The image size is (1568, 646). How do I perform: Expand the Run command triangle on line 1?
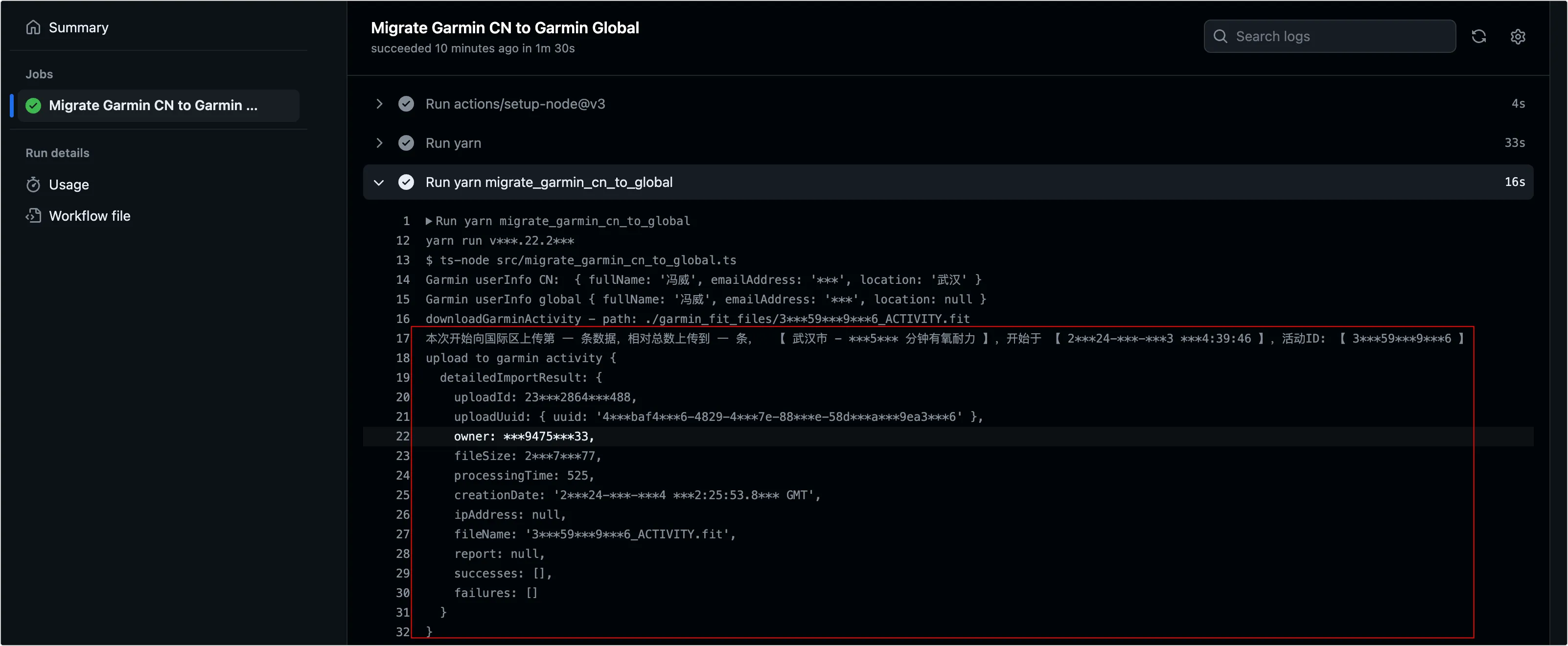point(429,221)
